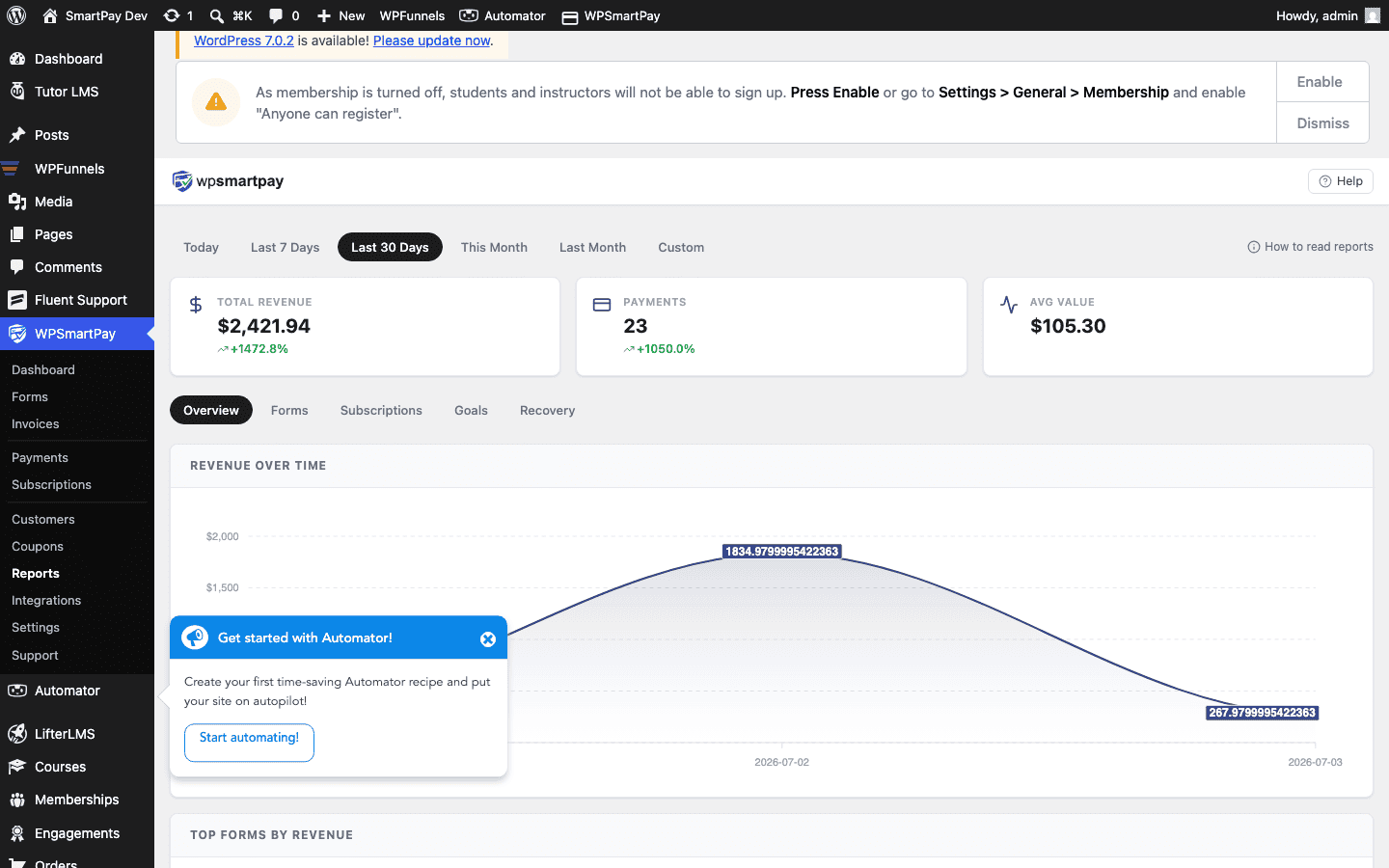Open the Customers submenu item
The height and width of the screenshot is (868, 1389).
43,519
